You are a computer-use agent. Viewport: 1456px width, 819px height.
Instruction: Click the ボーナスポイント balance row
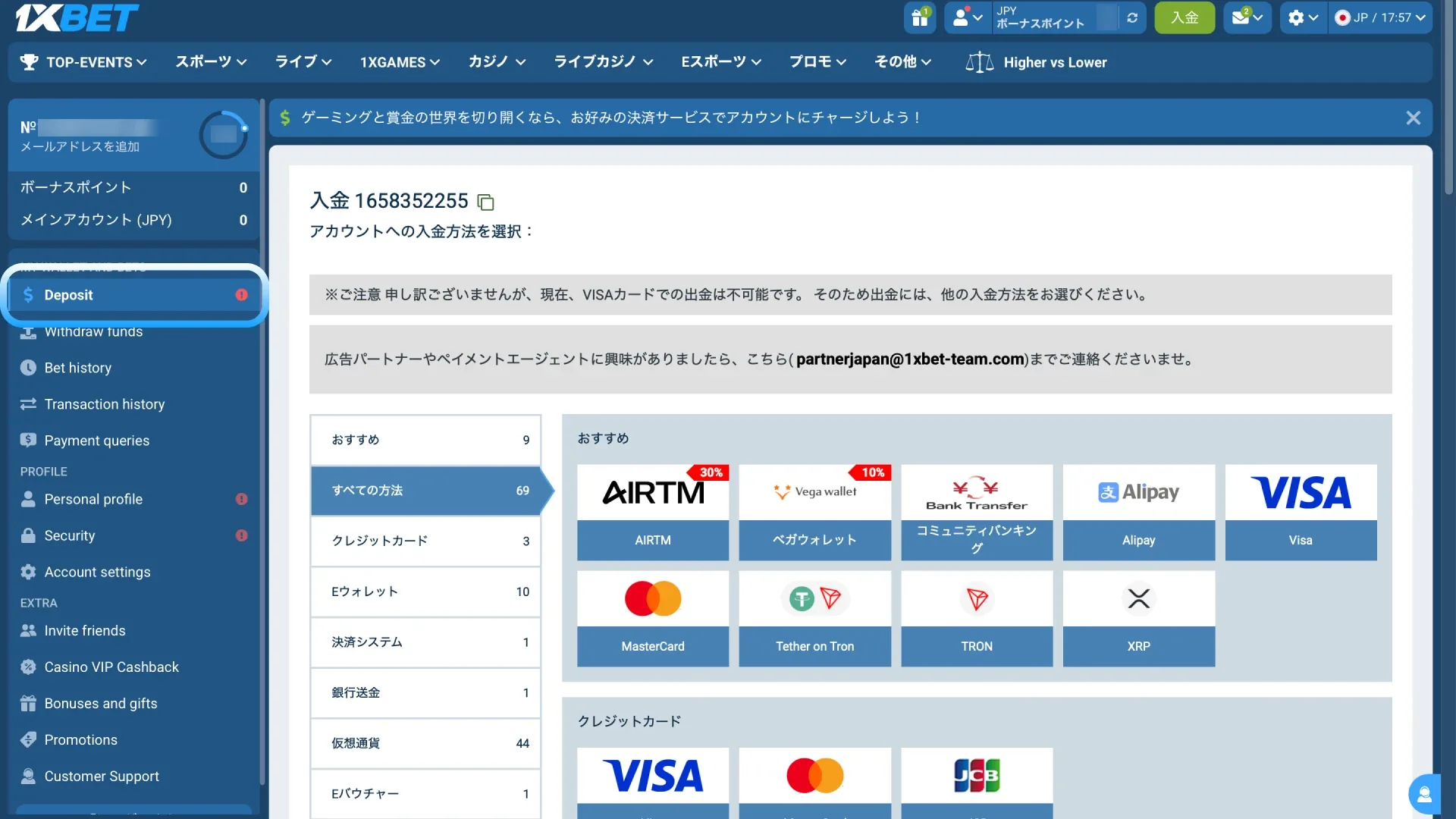tap(134, 187)
